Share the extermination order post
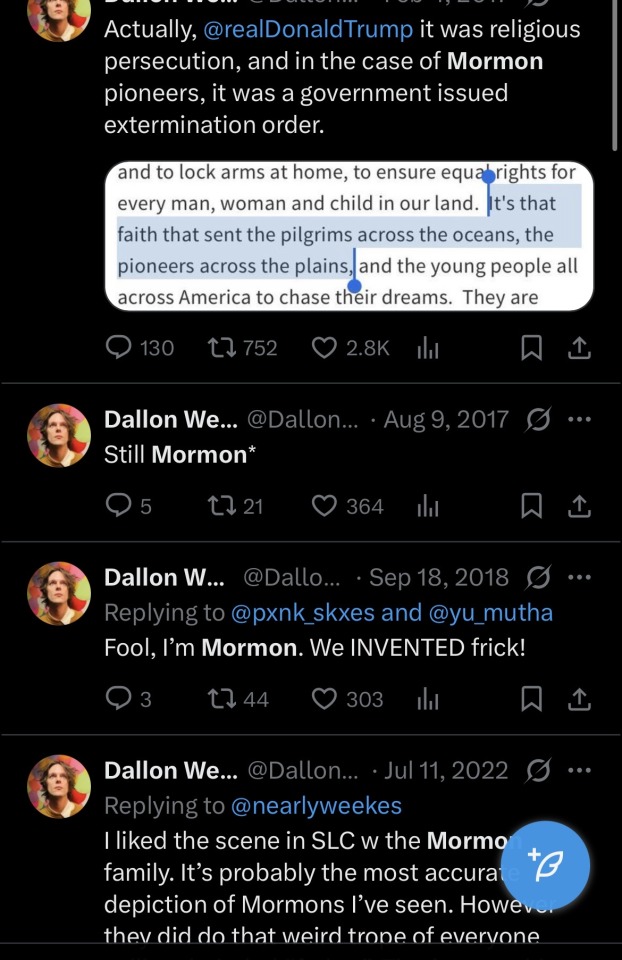Viewport: 622px width, 960px height. [579, 348]
